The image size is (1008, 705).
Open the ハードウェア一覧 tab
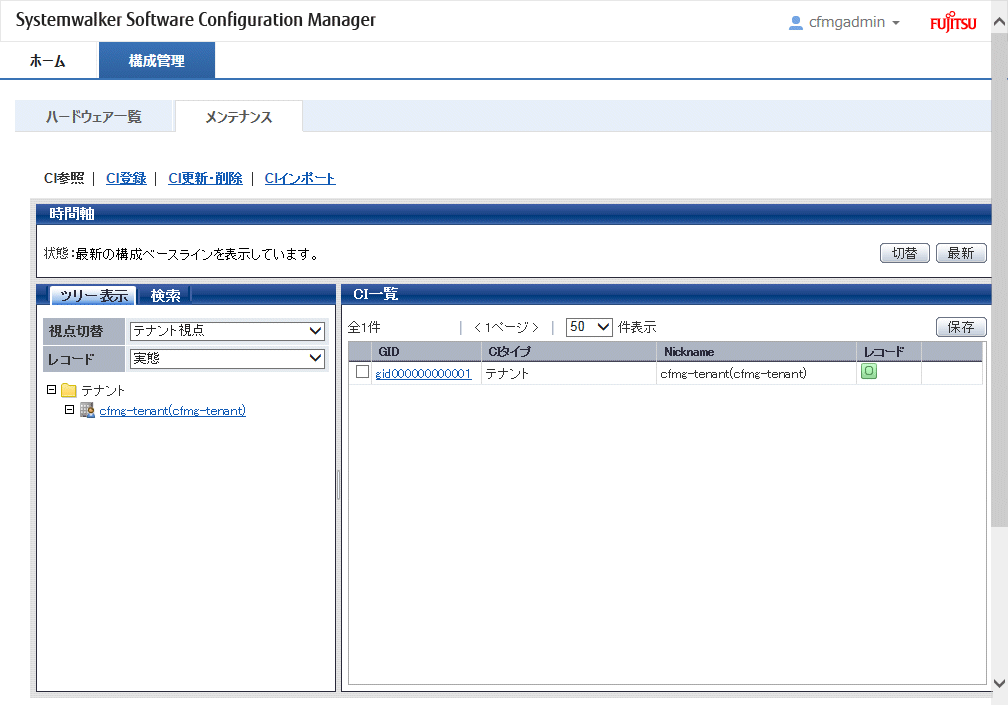pos(93,116)
